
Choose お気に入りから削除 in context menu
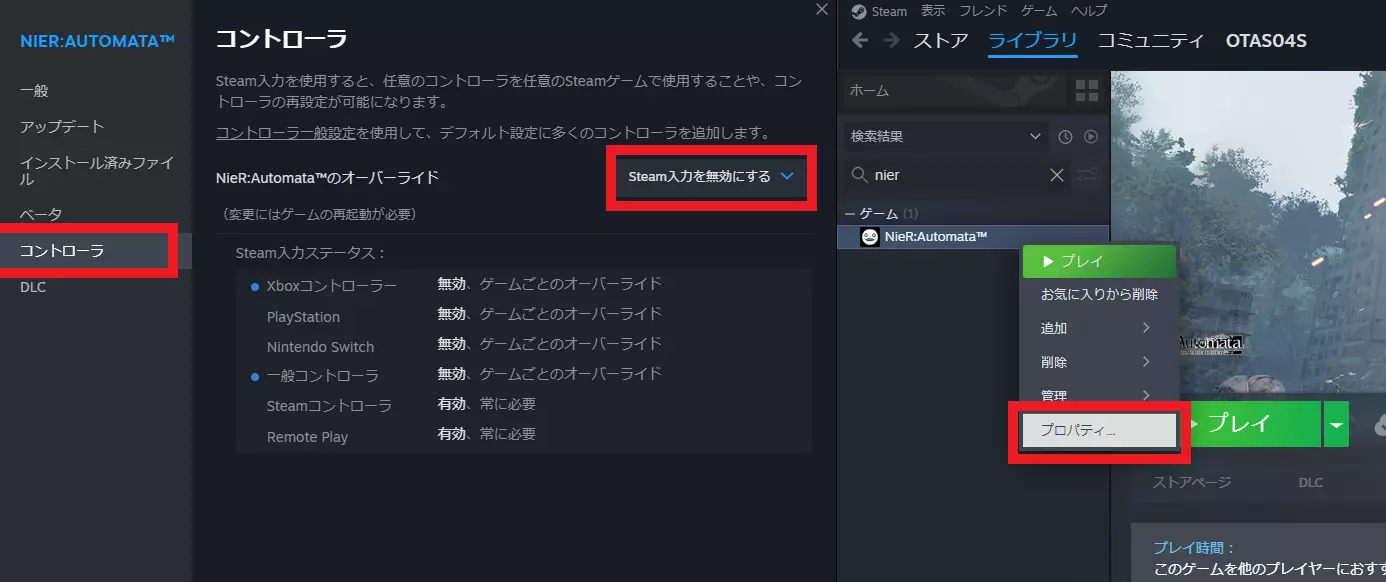1099,295
